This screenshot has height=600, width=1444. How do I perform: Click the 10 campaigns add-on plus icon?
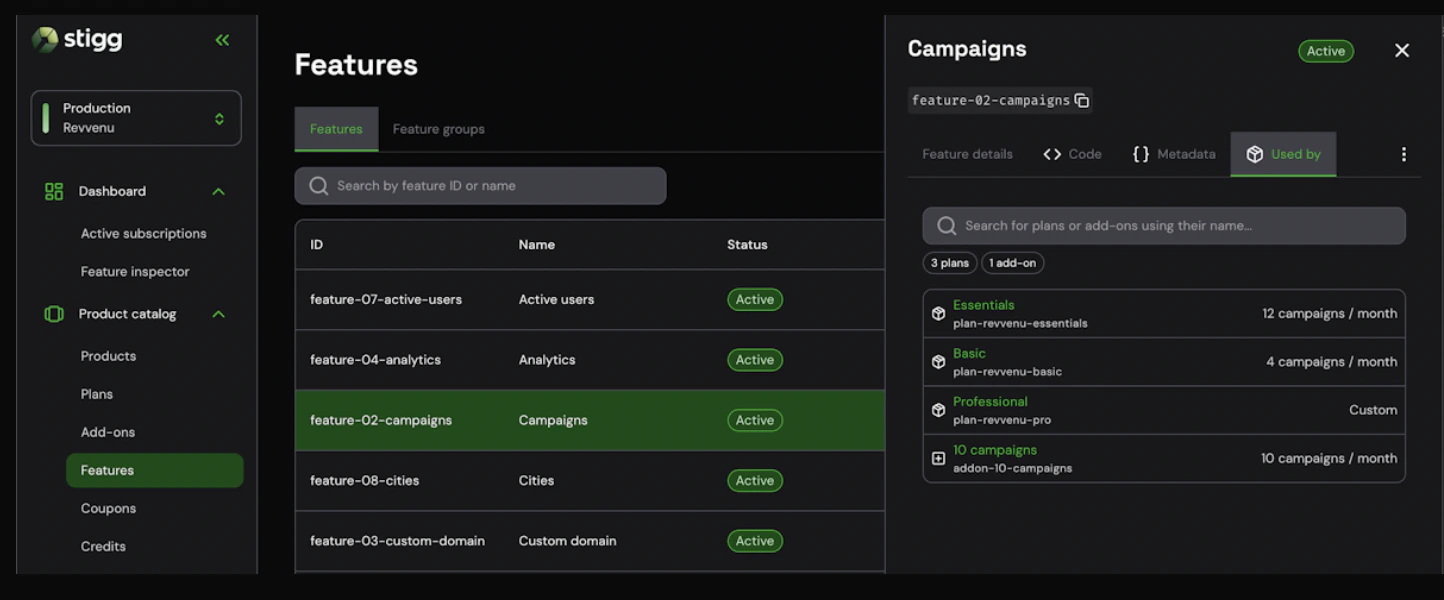(x=938, y=458)
